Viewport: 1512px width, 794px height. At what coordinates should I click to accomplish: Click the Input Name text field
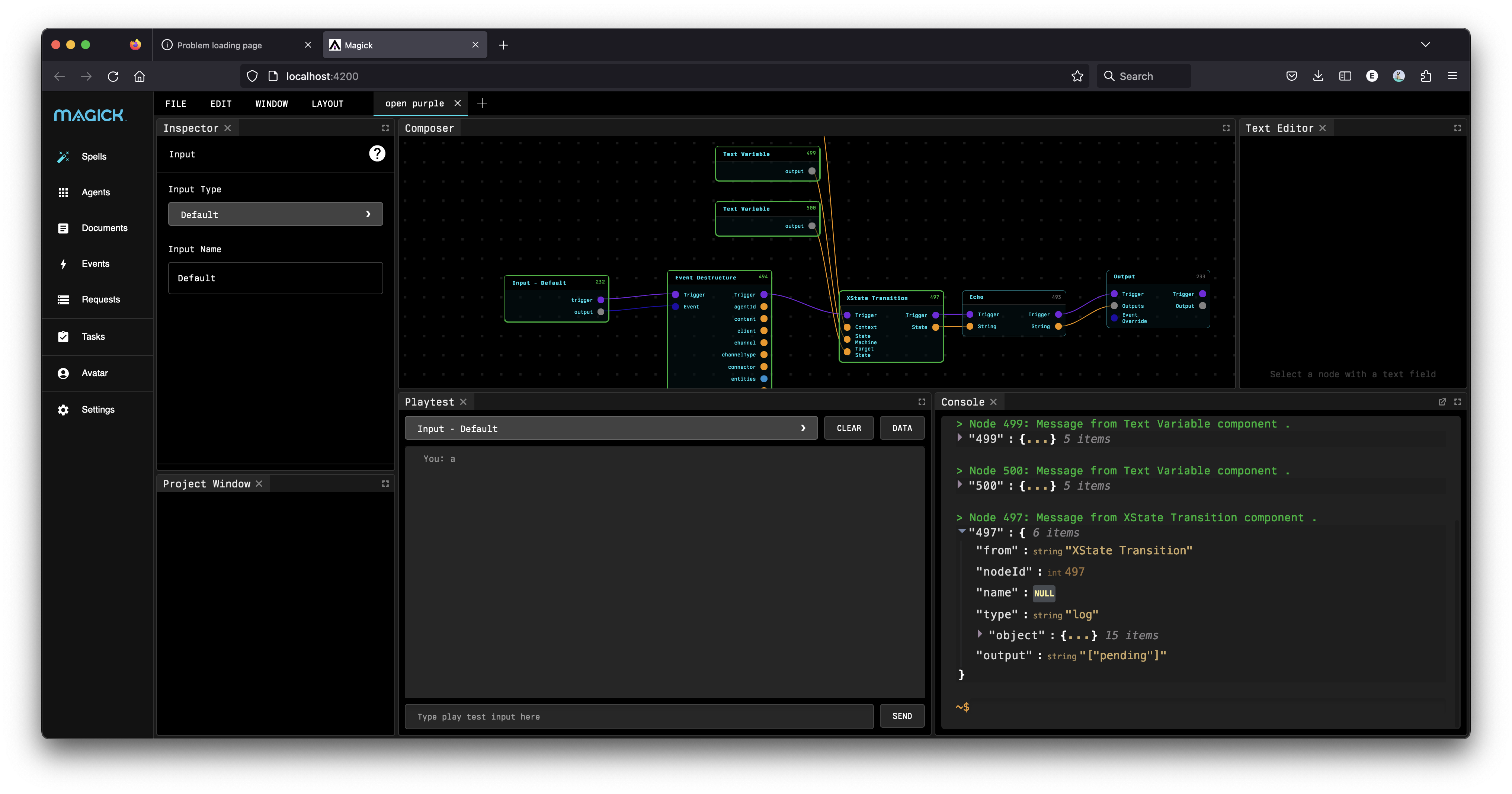(x=275, y=278)
